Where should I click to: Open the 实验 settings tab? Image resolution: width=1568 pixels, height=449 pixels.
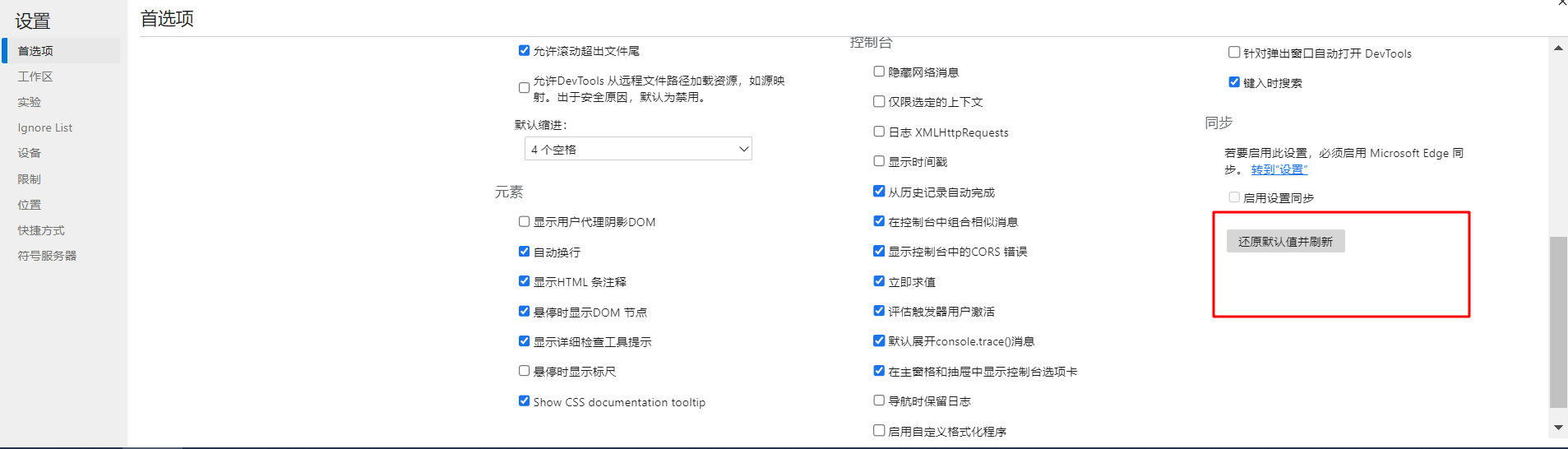pyautogui.click(x=30, y=102)
